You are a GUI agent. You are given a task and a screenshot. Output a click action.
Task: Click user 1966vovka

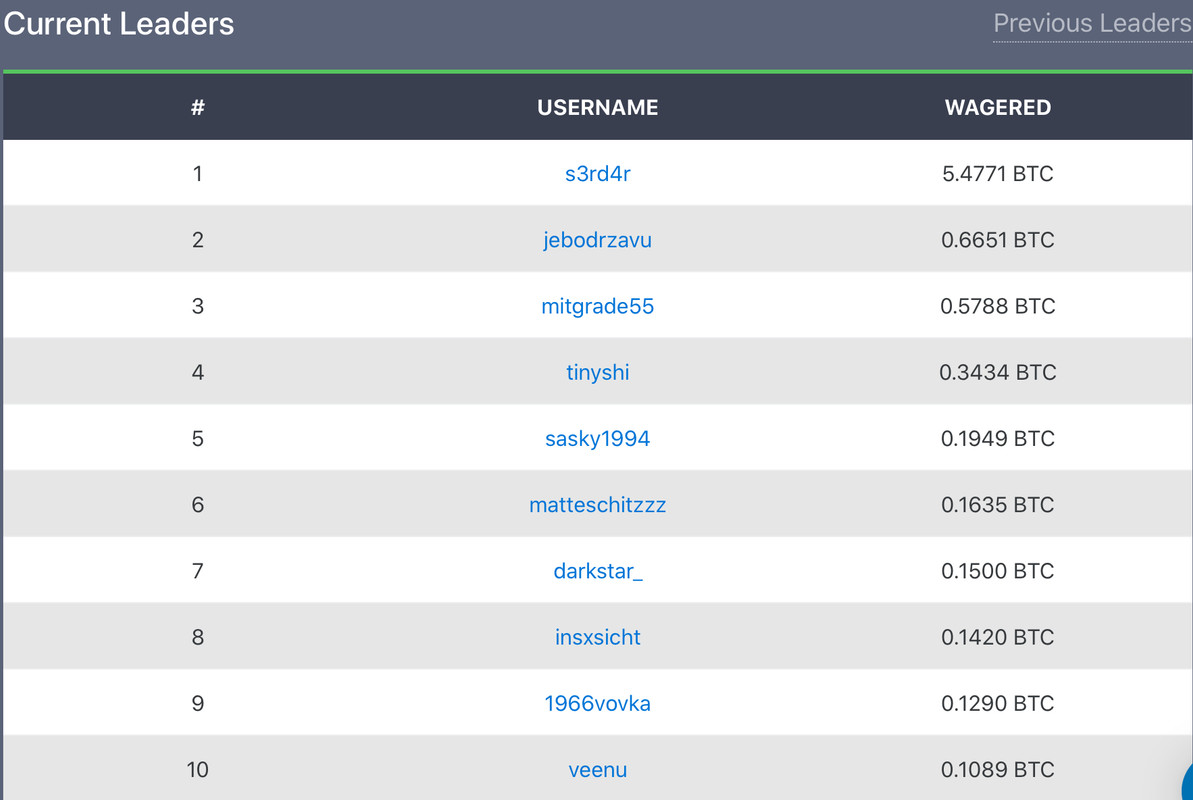coord(598,703)
